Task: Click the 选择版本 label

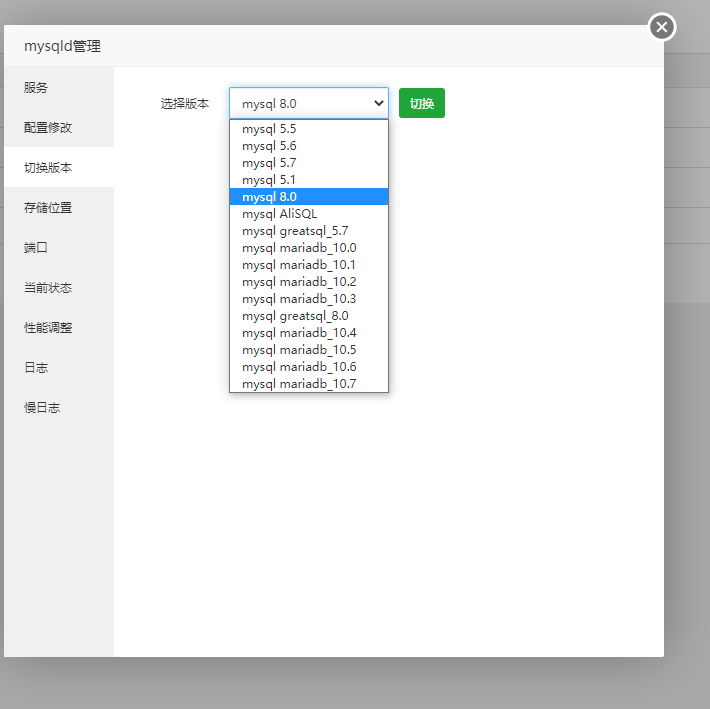Action: (185, 104)
